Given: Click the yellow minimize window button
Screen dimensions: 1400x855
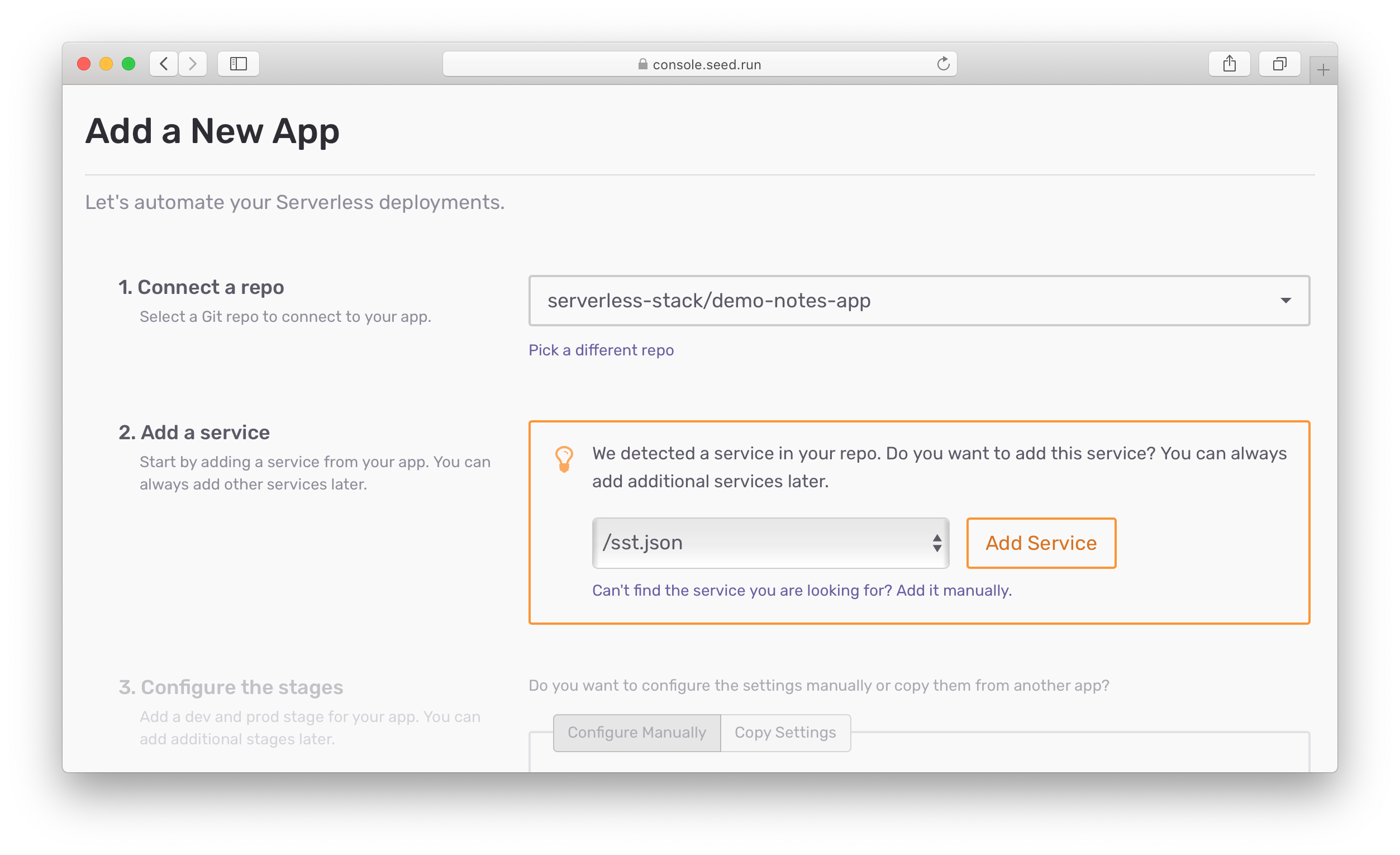Looking at the screenshot, I should 106,64.
